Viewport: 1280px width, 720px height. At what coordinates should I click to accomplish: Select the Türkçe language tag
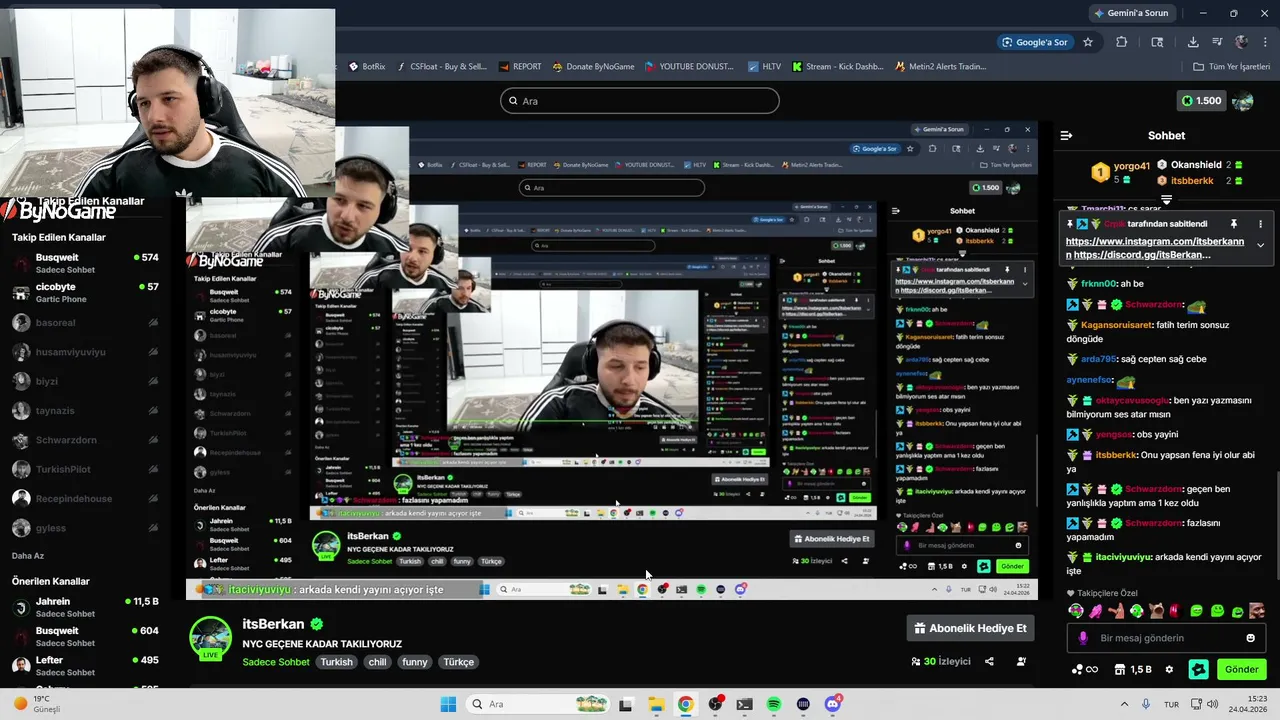458,662
